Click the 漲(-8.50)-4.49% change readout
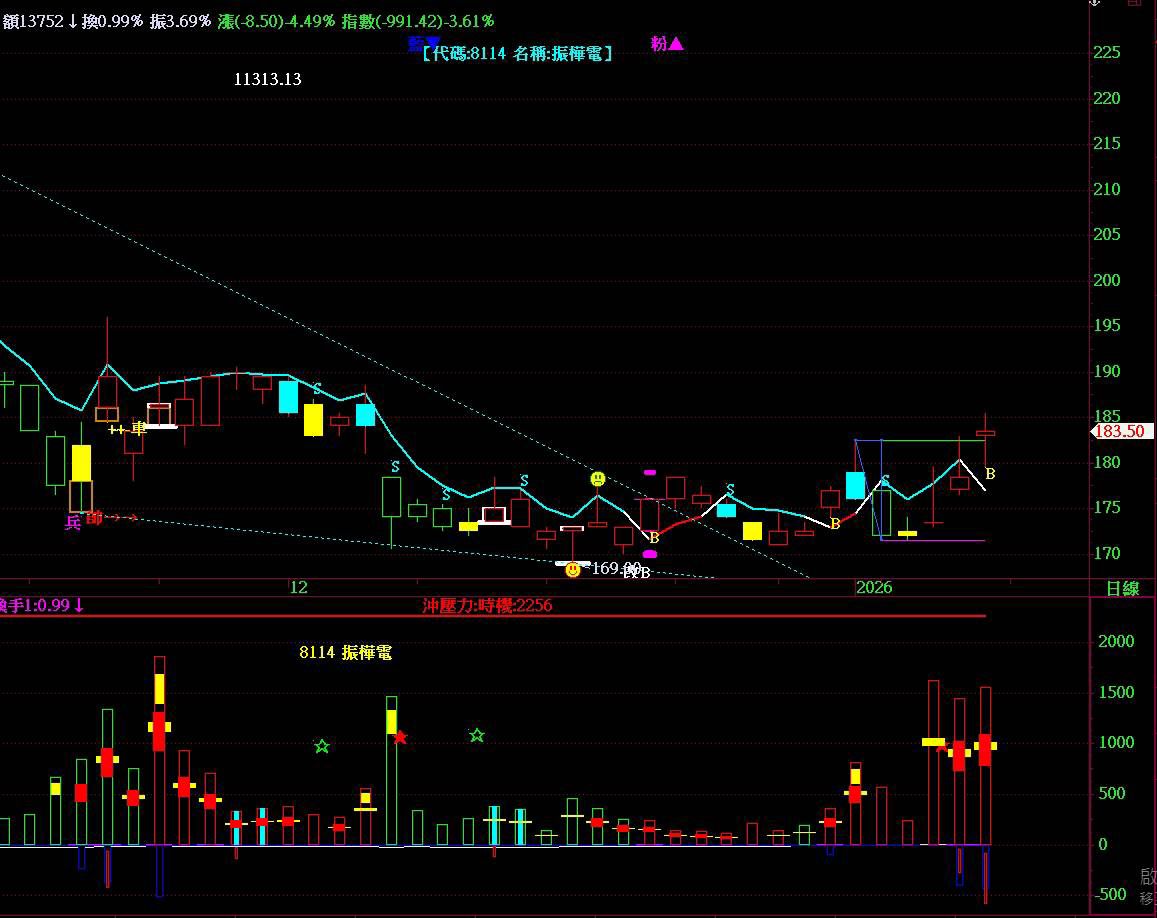1157x918 pixels. pyautogui.click(x=277, y=21)
